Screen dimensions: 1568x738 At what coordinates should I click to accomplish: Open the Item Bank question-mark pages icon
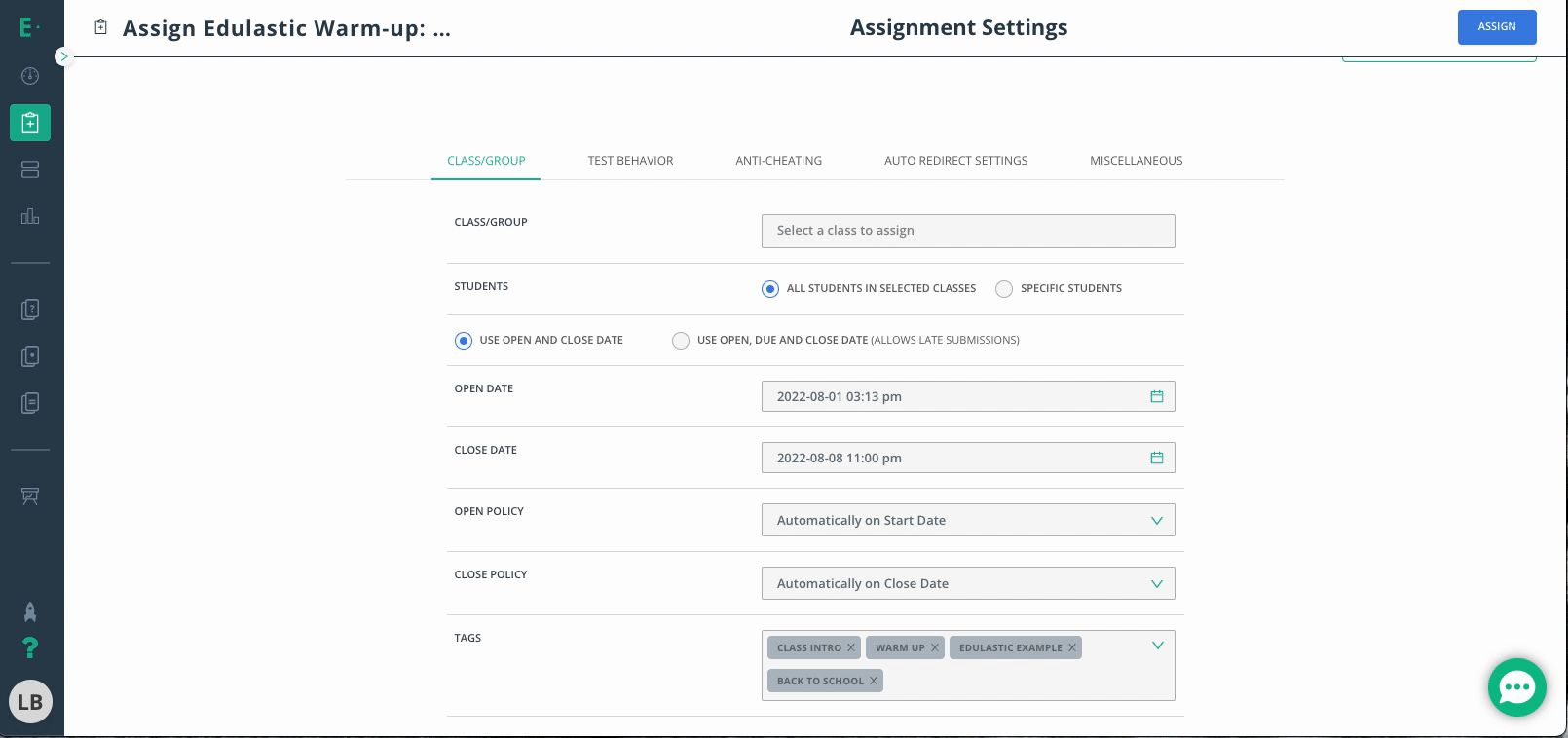[30, 310]
